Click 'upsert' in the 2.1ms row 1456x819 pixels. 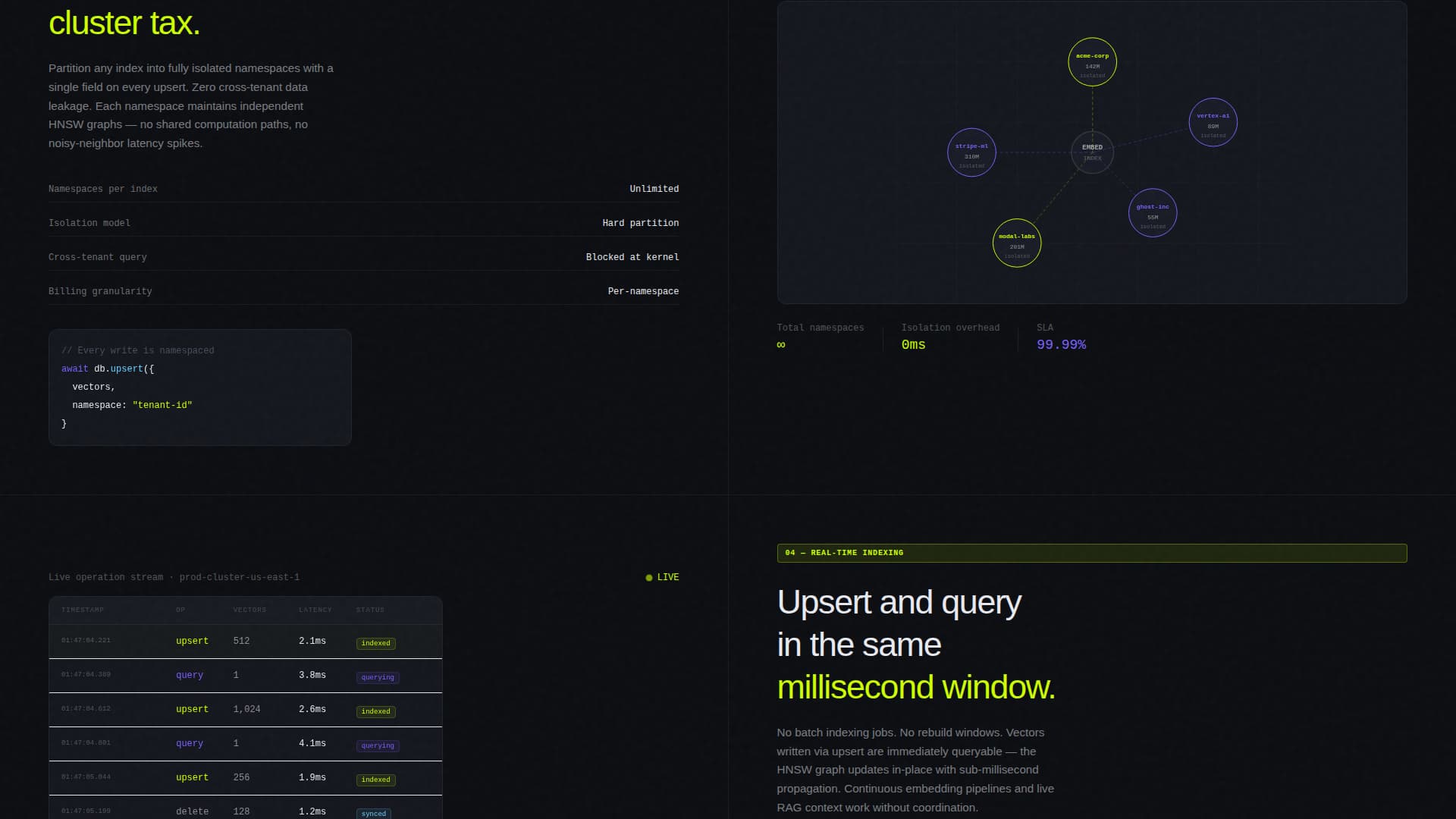pyautogui.click(x=192, y=641)
